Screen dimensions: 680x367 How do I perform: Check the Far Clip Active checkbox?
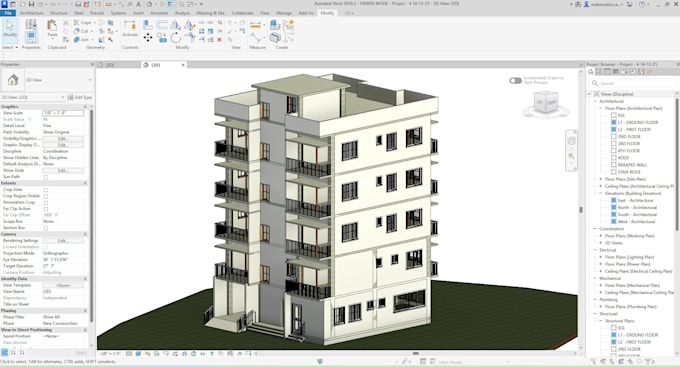pyautogui.click(x=46, y=209)
